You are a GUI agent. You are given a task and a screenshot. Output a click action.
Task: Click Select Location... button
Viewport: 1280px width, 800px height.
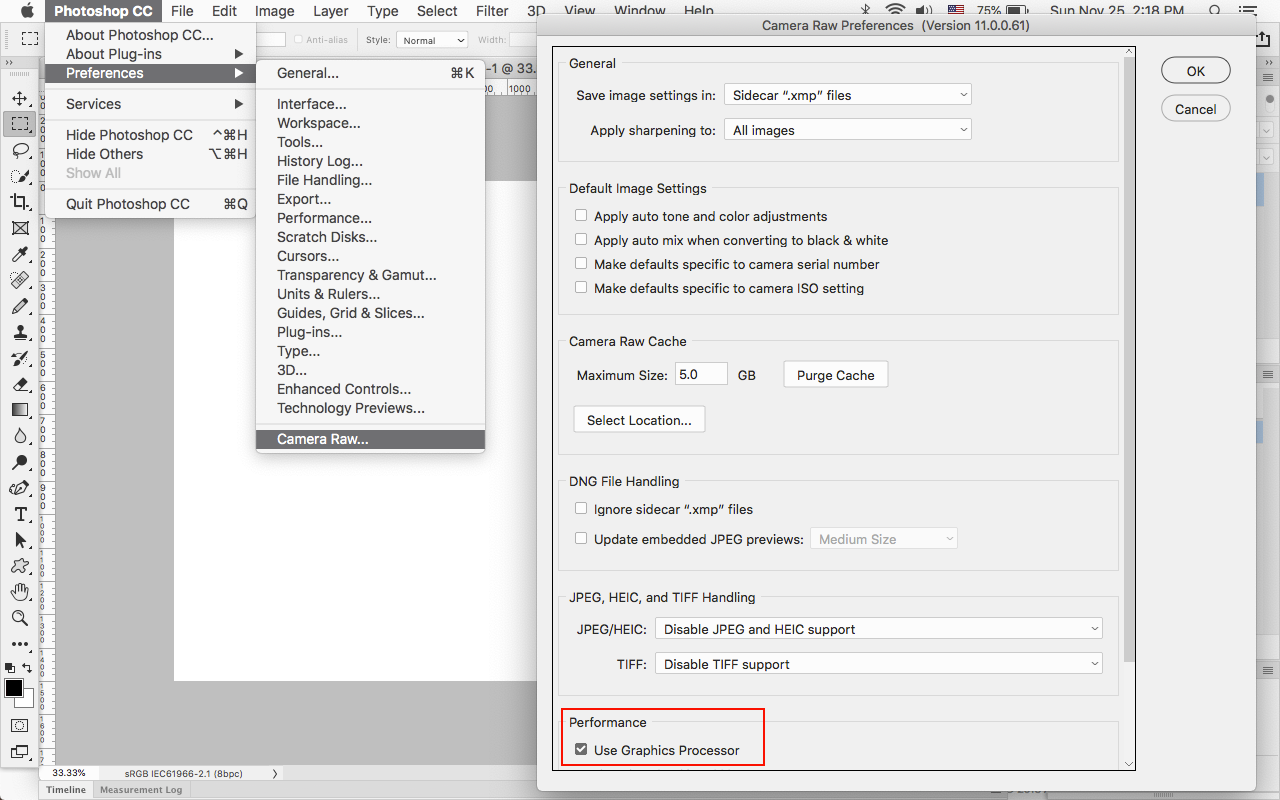pos(639,420)
